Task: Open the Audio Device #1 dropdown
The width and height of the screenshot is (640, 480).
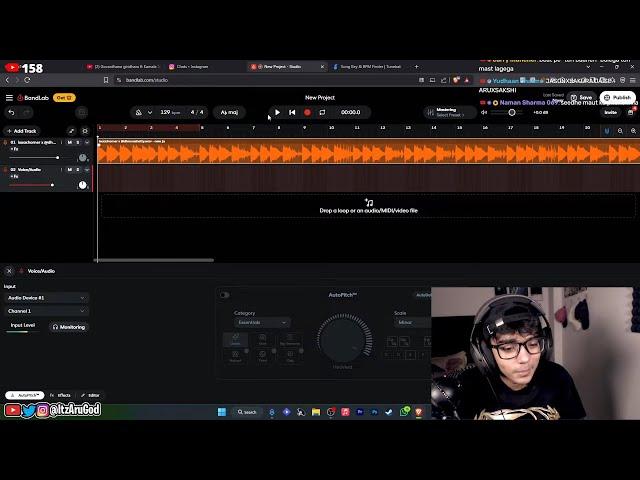Action: [x=46, y=297]
